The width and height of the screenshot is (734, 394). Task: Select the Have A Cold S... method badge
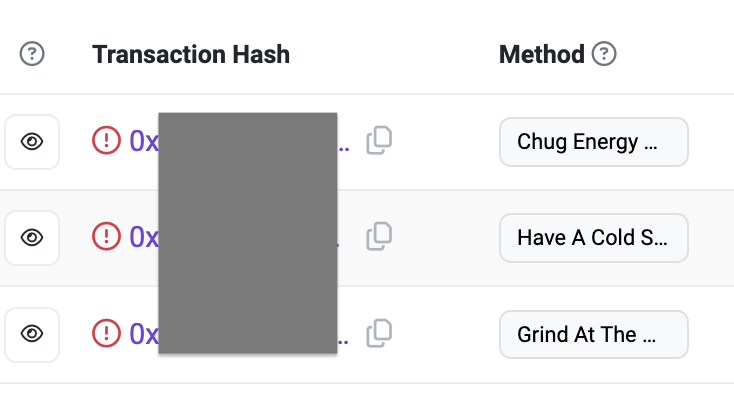click(x=594, y=238)
